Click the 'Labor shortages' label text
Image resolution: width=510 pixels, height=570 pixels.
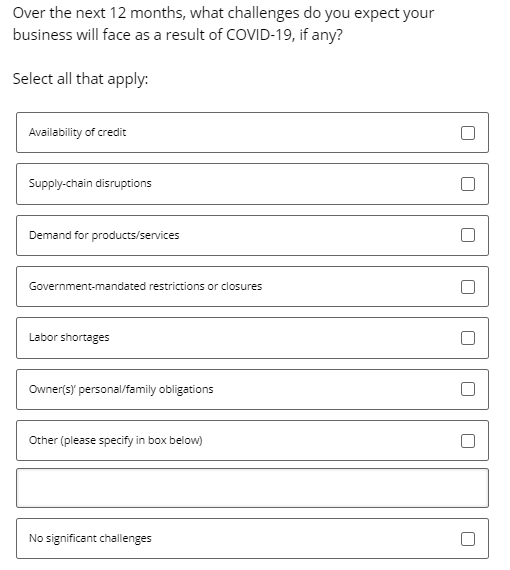click(69, 337)
